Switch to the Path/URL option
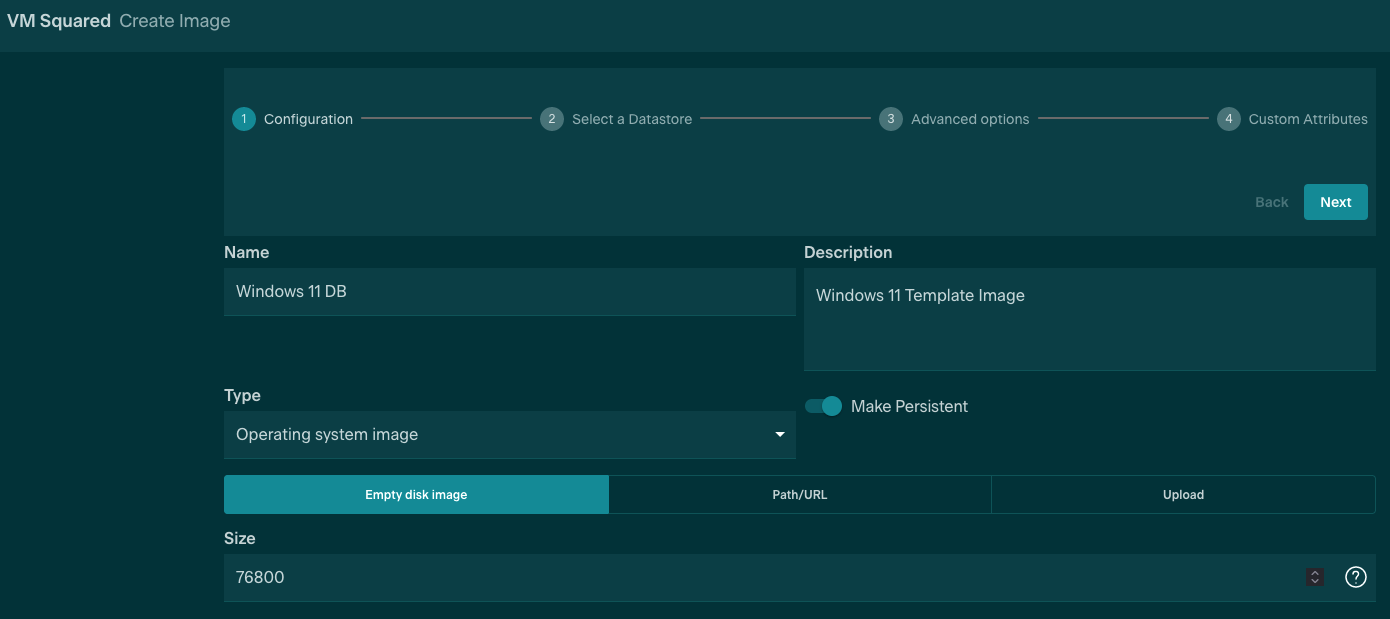1390x619 pixels. (x=800, y=495)
